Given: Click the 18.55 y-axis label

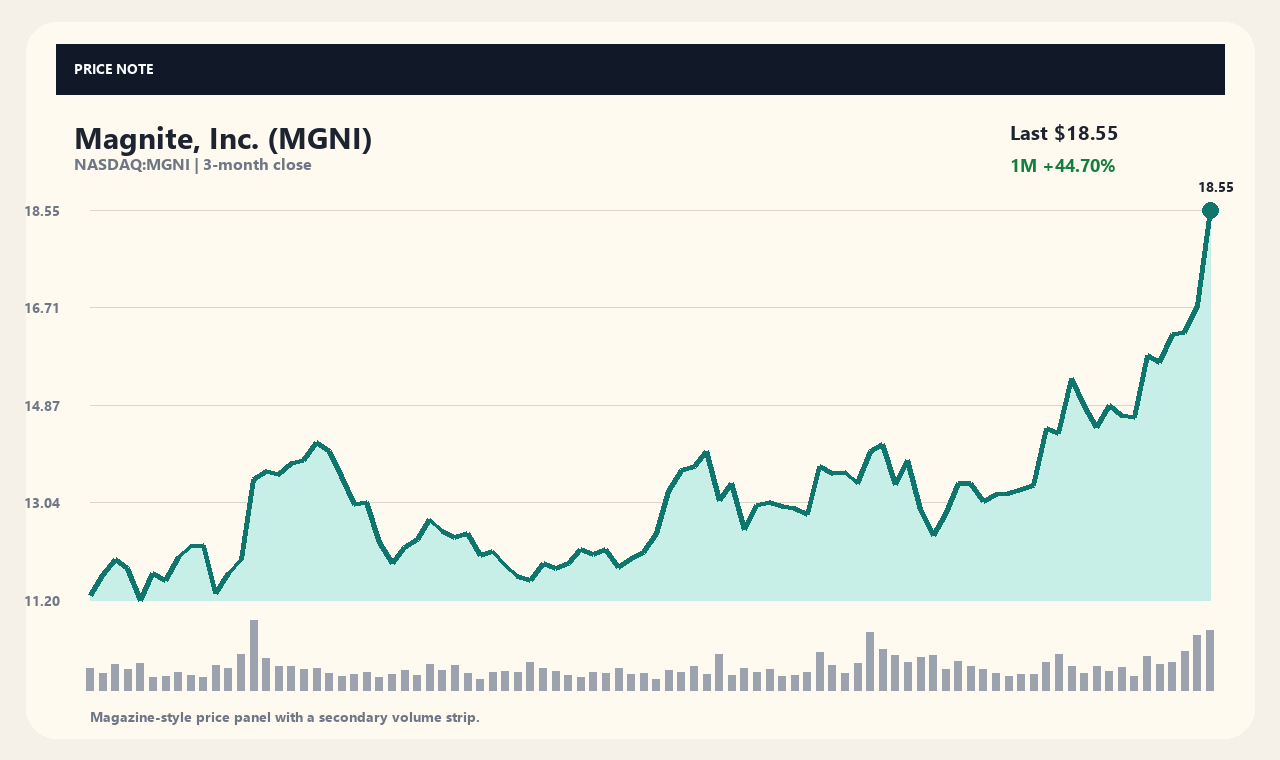Looking at the screenshot, I should click(x=42, y=211).
